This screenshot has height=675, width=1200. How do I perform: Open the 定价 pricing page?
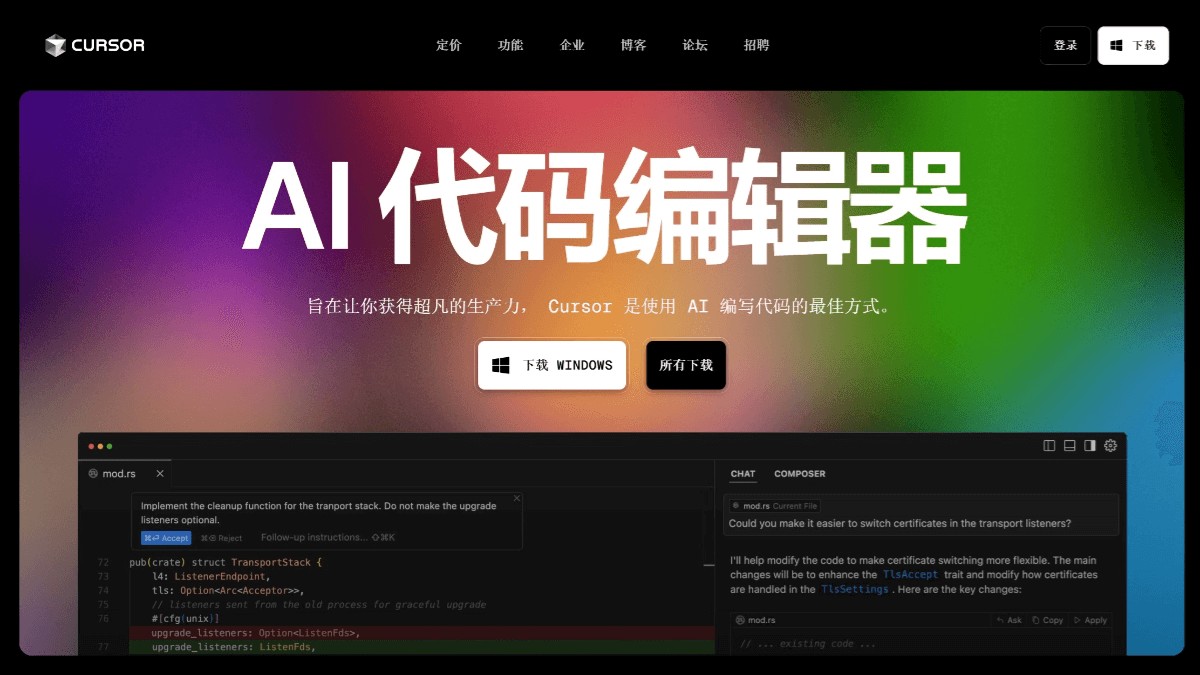click(449, 45)
